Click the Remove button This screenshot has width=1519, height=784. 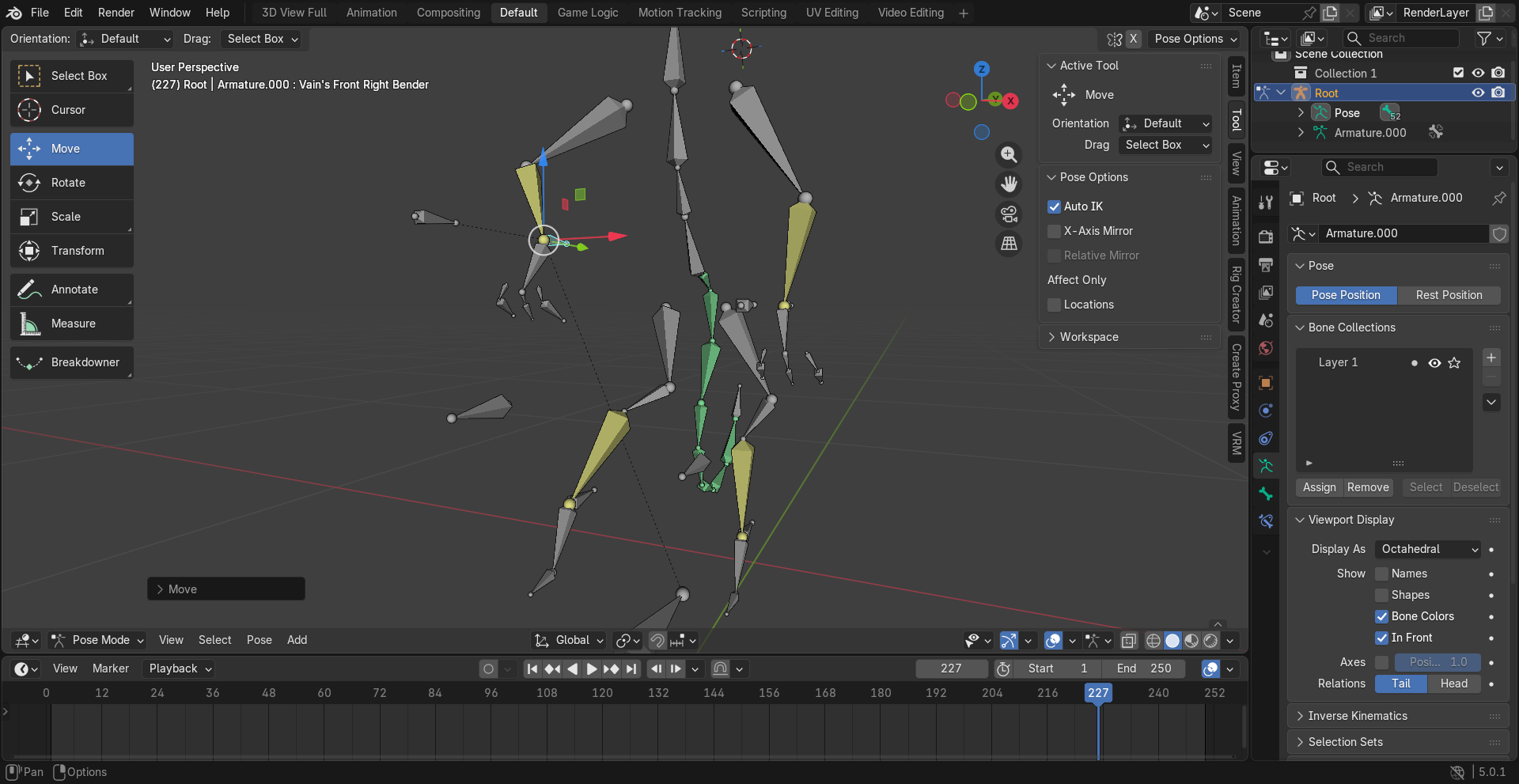1368,488
